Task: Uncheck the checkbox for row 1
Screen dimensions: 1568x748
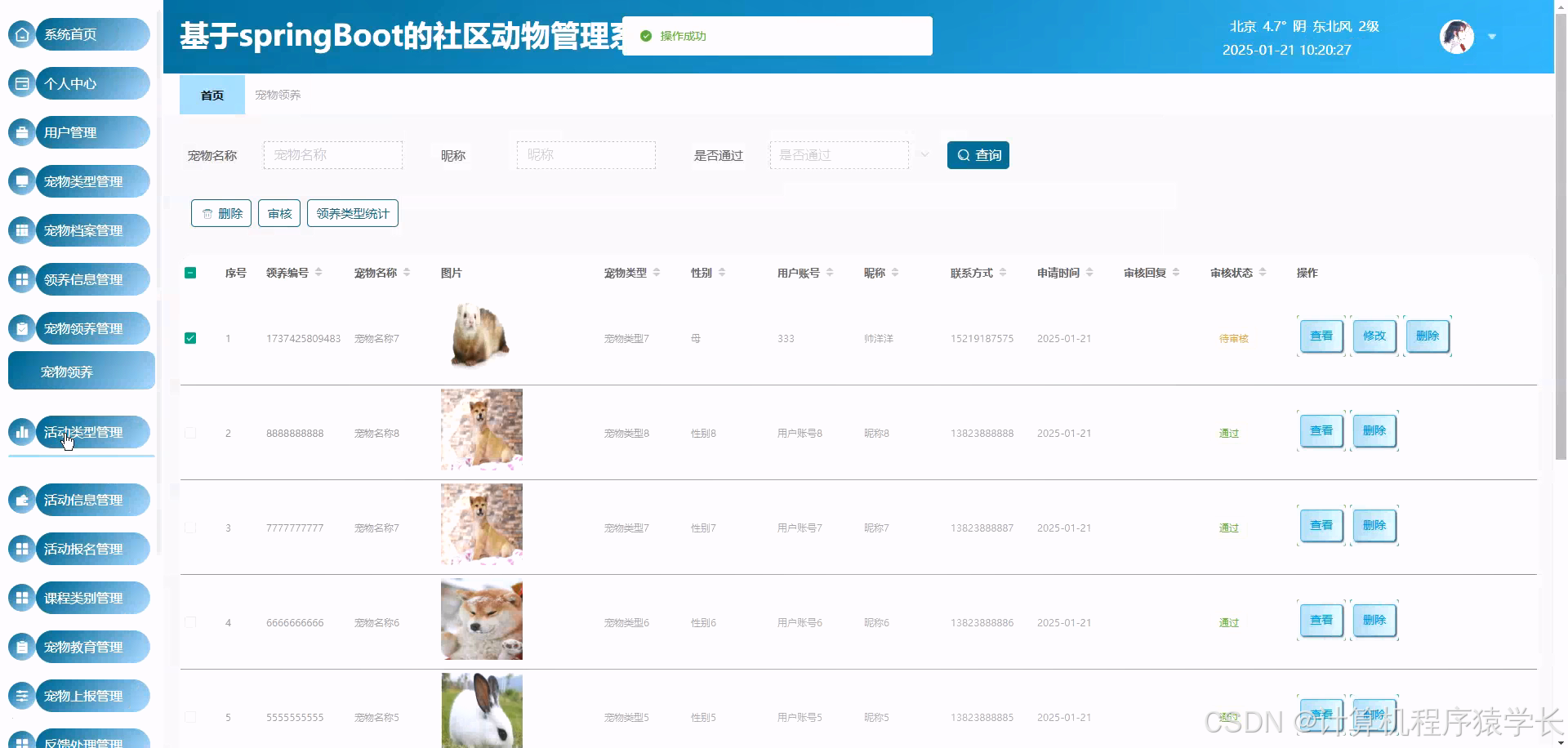Action: pyautogui.click(x=190, y=337)
